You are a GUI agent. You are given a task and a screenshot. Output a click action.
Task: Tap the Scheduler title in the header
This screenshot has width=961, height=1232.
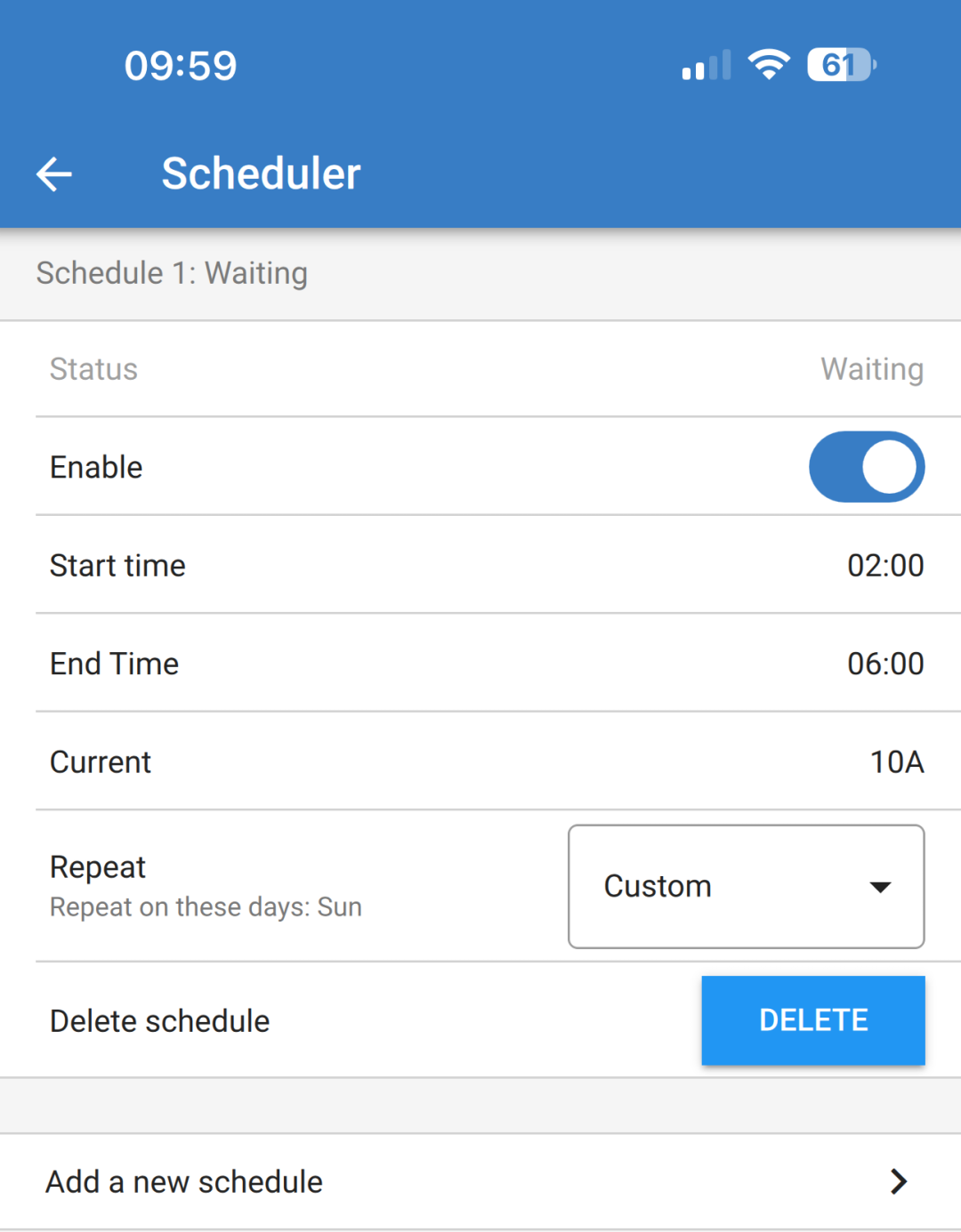pyautogui.click(x=260, y=173)
